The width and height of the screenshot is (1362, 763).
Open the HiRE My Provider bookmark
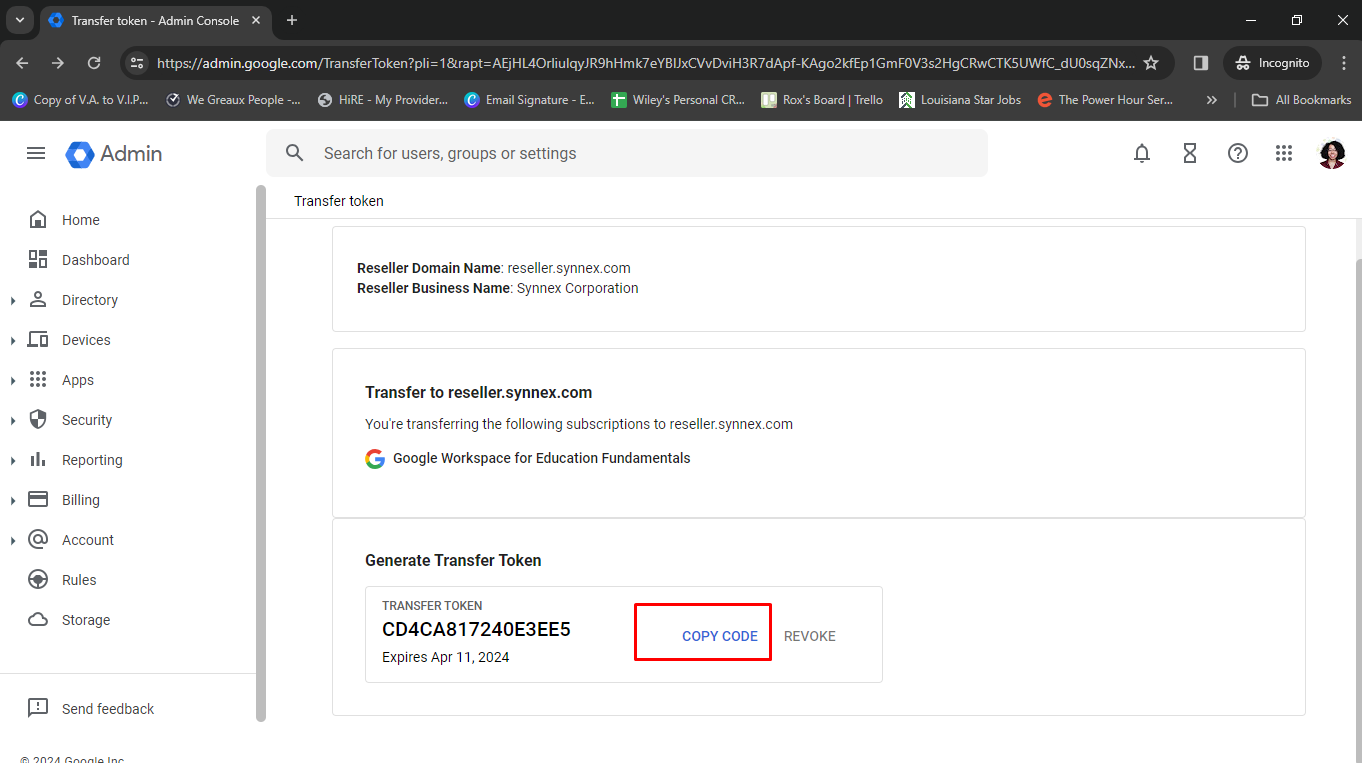point(382,100)
